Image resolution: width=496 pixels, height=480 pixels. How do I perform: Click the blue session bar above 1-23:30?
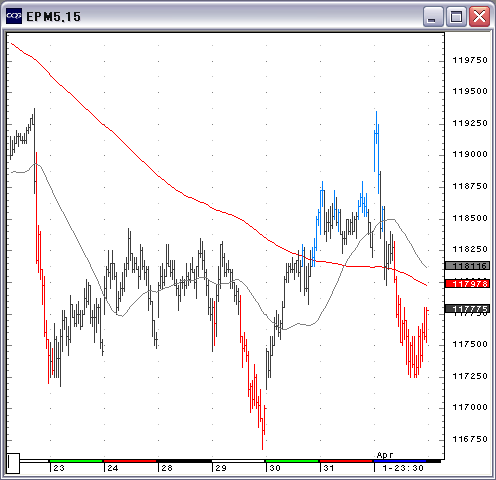tap(400, 461)
